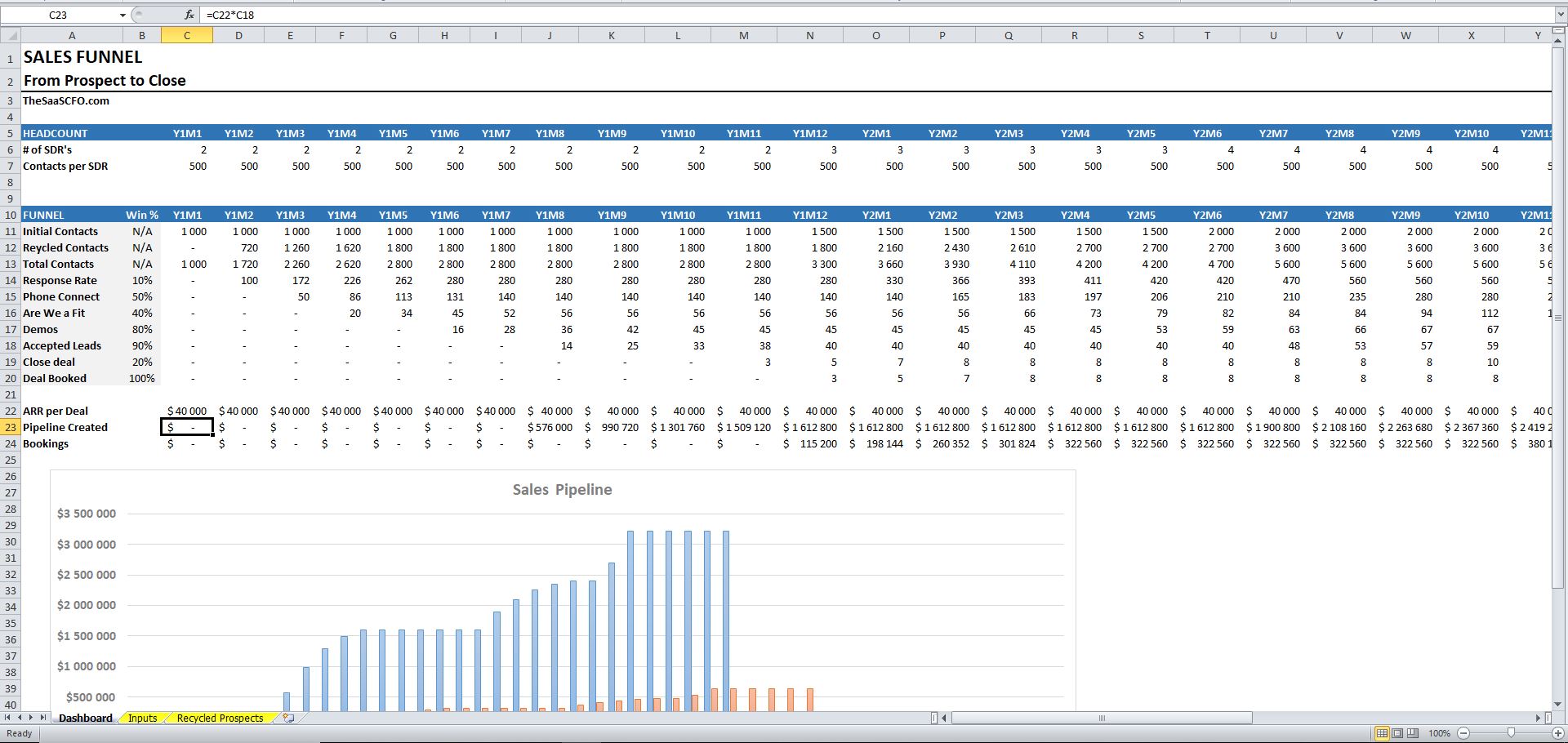Click the Normal view icon

1383,733
